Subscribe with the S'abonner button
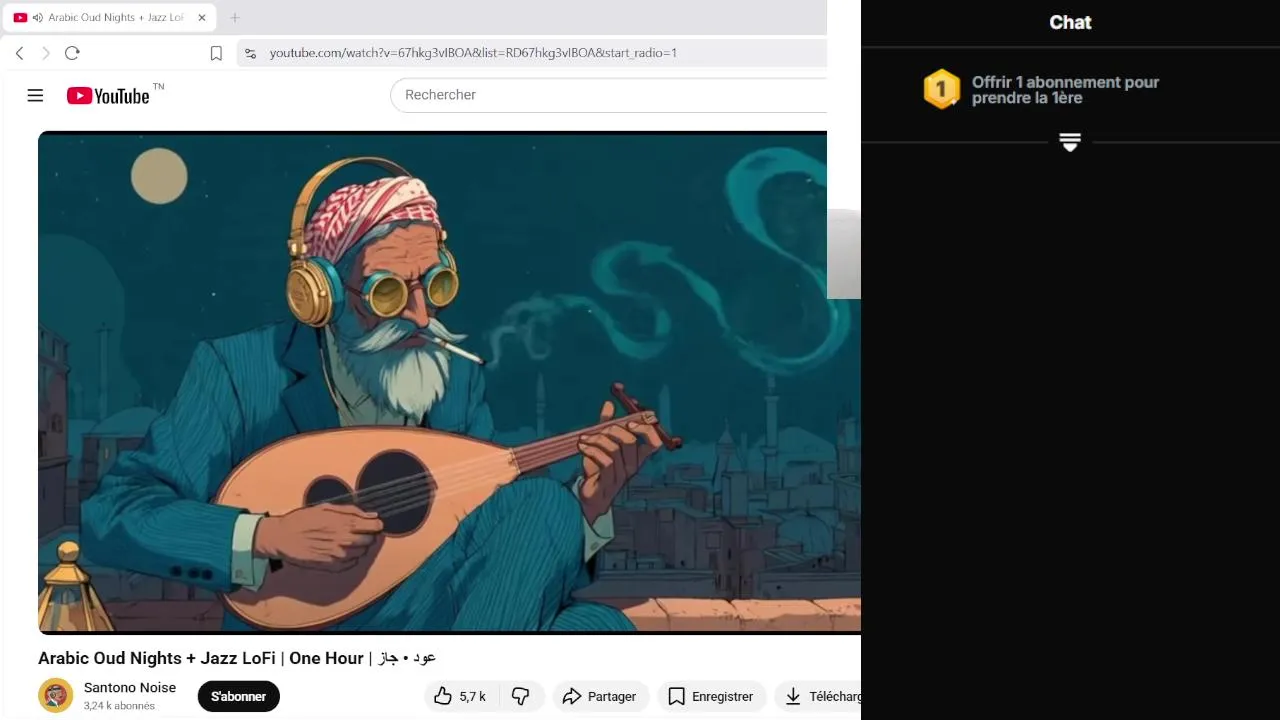The height and width of the screenshot is (720, 1280). pos(239,696)
